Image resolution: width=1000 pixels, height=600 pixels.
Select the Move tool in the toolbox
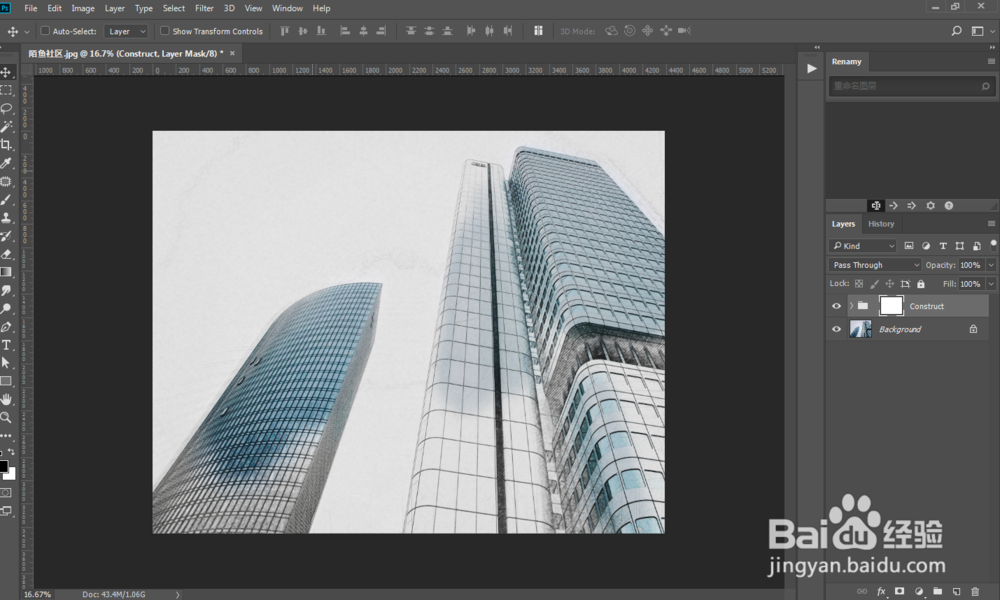(x=6, y=72)
